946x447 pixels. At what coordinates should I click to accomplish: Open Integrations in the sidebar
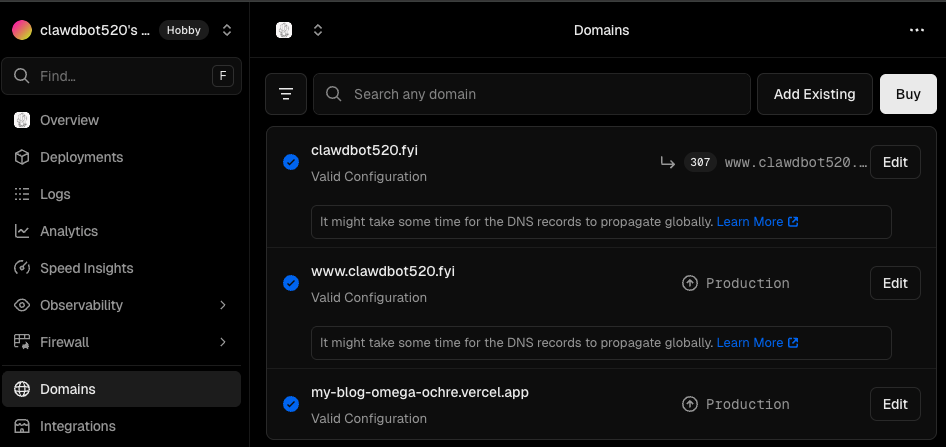[x=77, y=426]
